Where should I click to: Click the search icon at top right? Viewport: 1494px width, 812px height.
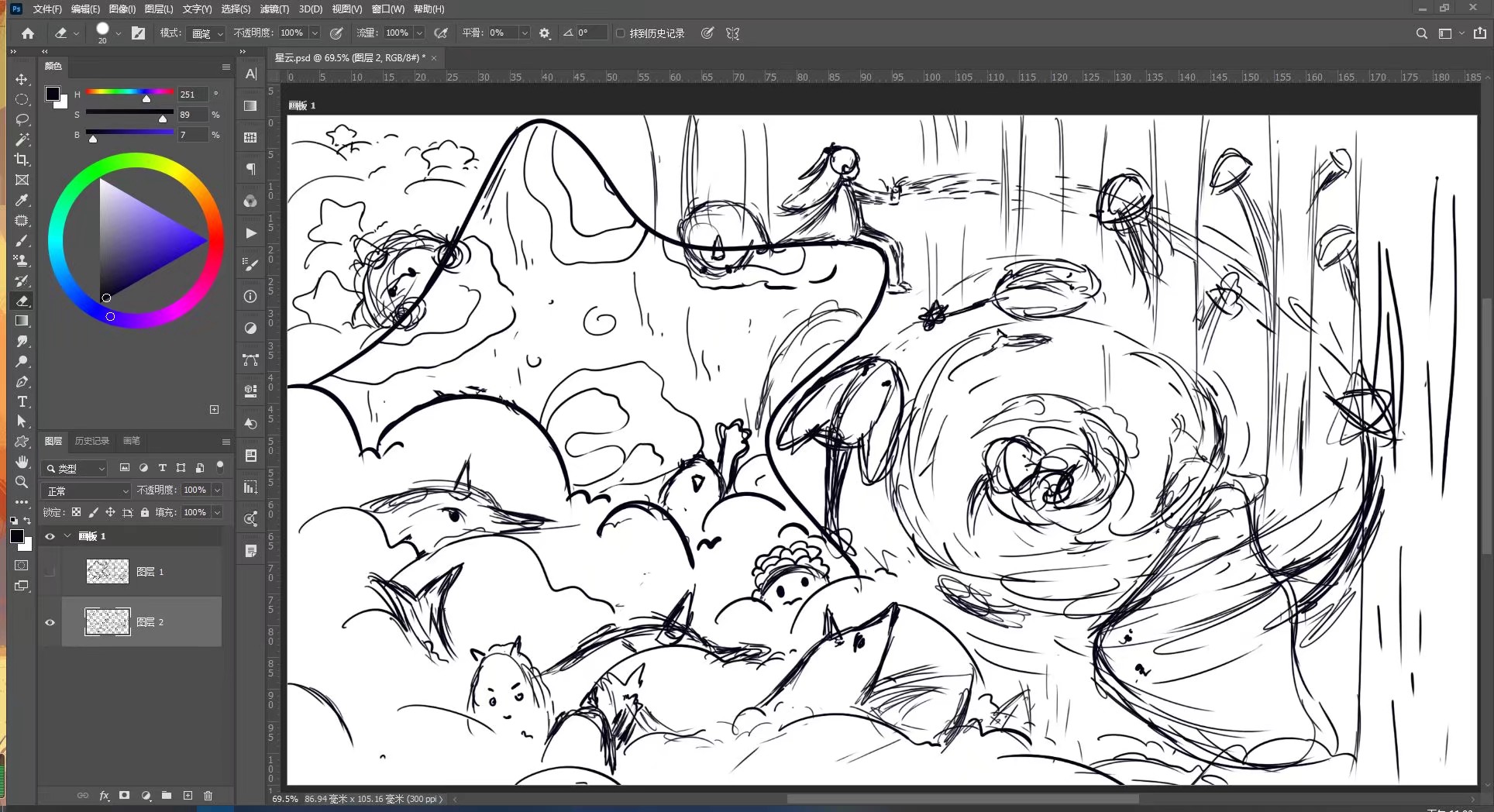click(x=1421, y=33)
